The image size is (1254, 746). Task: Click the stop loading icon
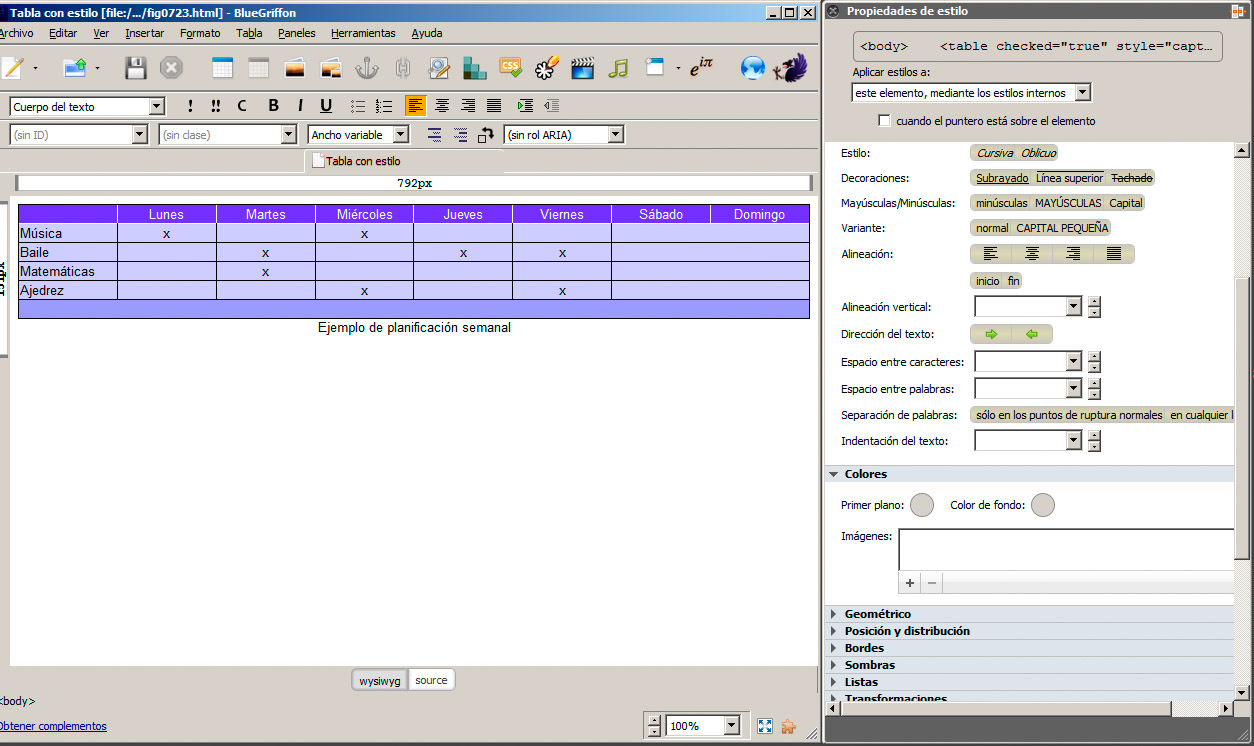[x=172, y=68]
